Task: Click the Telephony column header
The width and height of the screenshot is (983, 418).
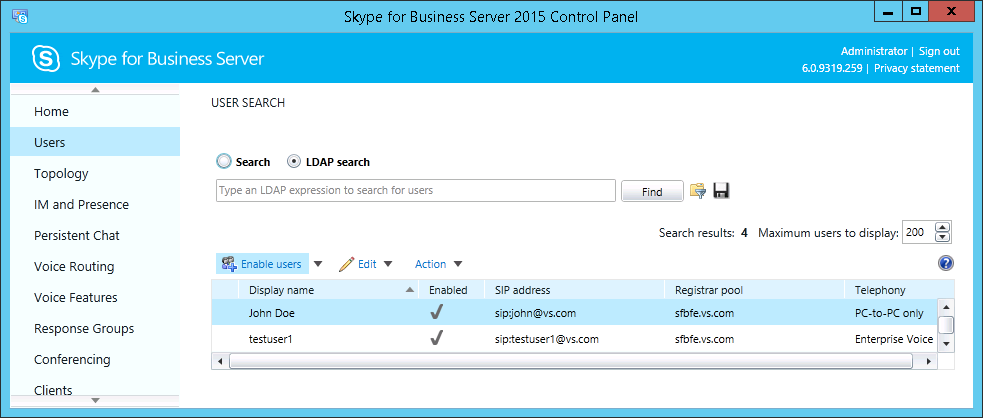Action: coord(900,290)
